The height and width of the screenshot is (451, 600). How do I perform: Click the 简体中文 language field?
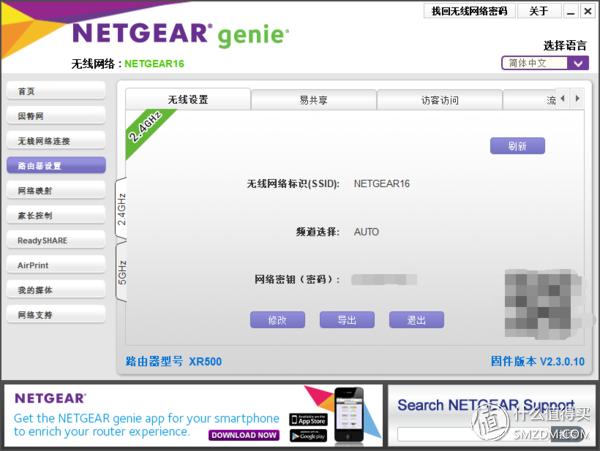tap(535, 63)
